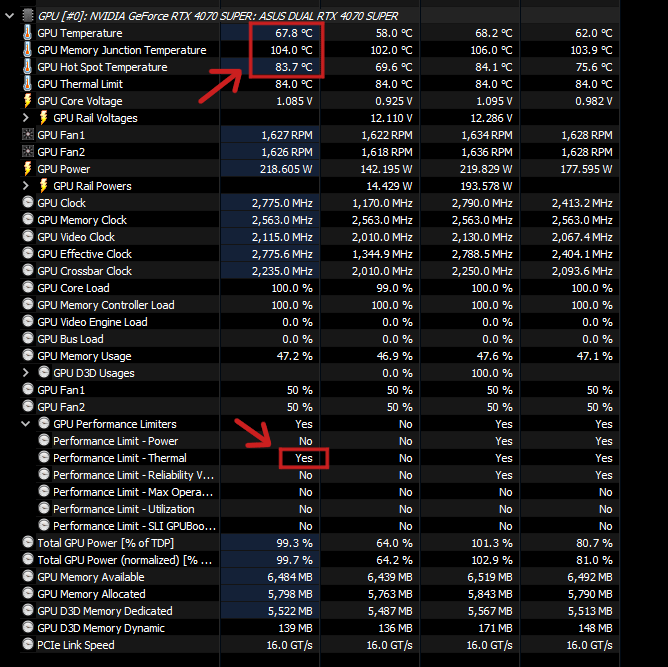This screenshot has width=668, height=667.
Task: Click thermometer icon beside GPU Memory Junction Temperature
Action: (28, 50)
